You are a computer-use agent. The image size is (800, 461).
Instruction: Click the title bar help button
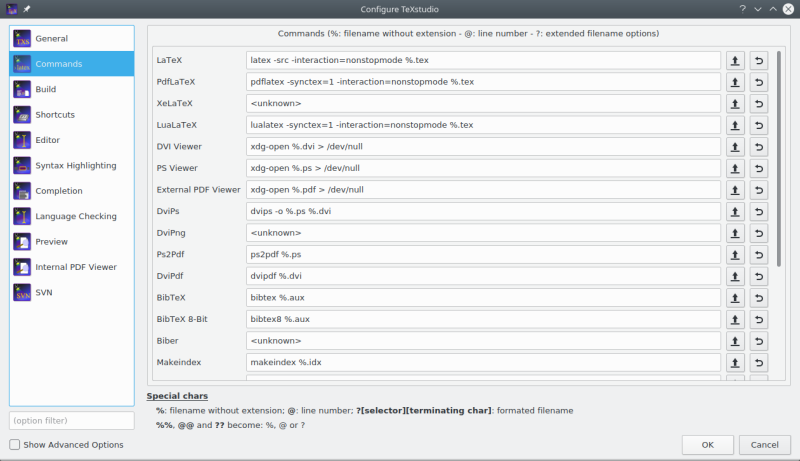pos(742,9)
